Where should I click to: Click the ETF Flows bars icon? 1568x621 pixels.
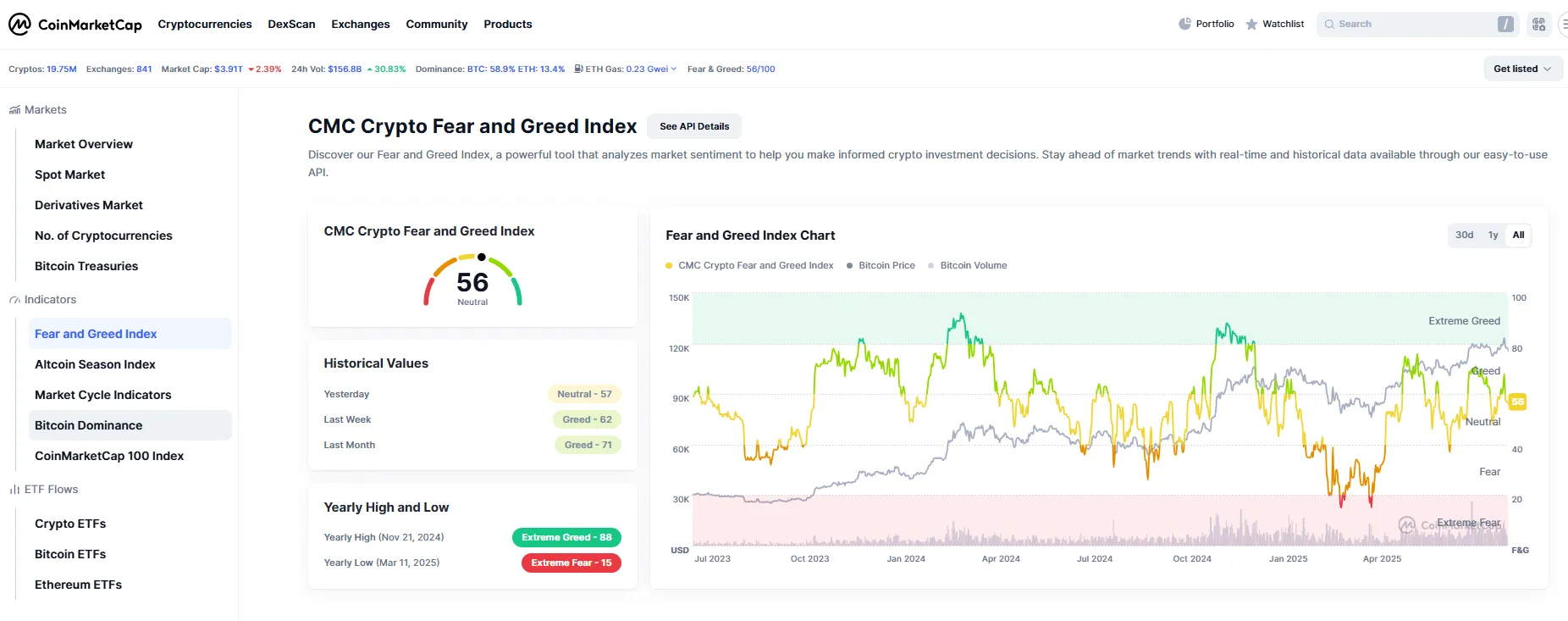click(14, 490)
